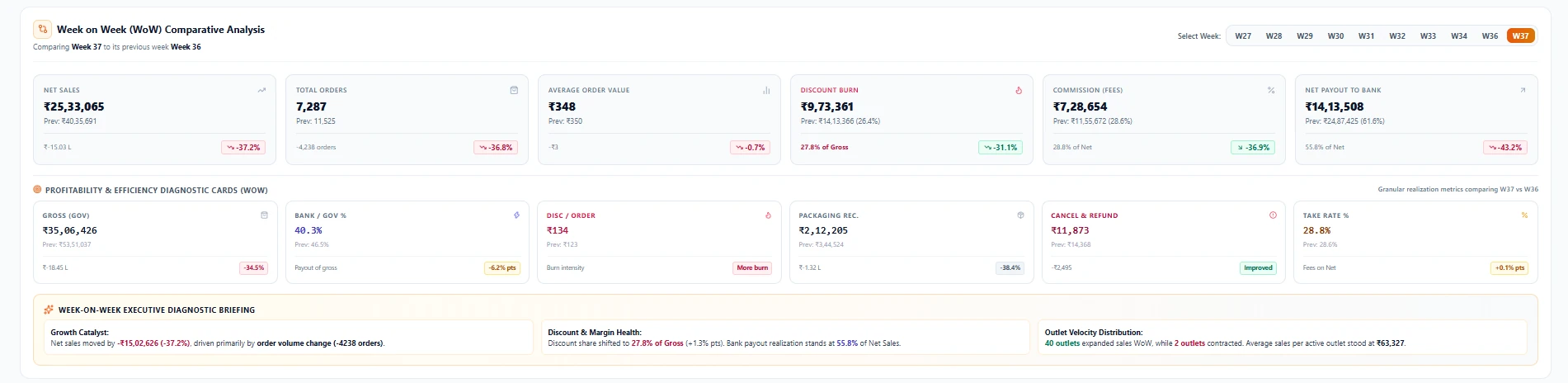Screen dimensions: 1568x383
Task: Click the target icon beside Profitability & Efficiency heading
Action: click(x=37, y=190)
